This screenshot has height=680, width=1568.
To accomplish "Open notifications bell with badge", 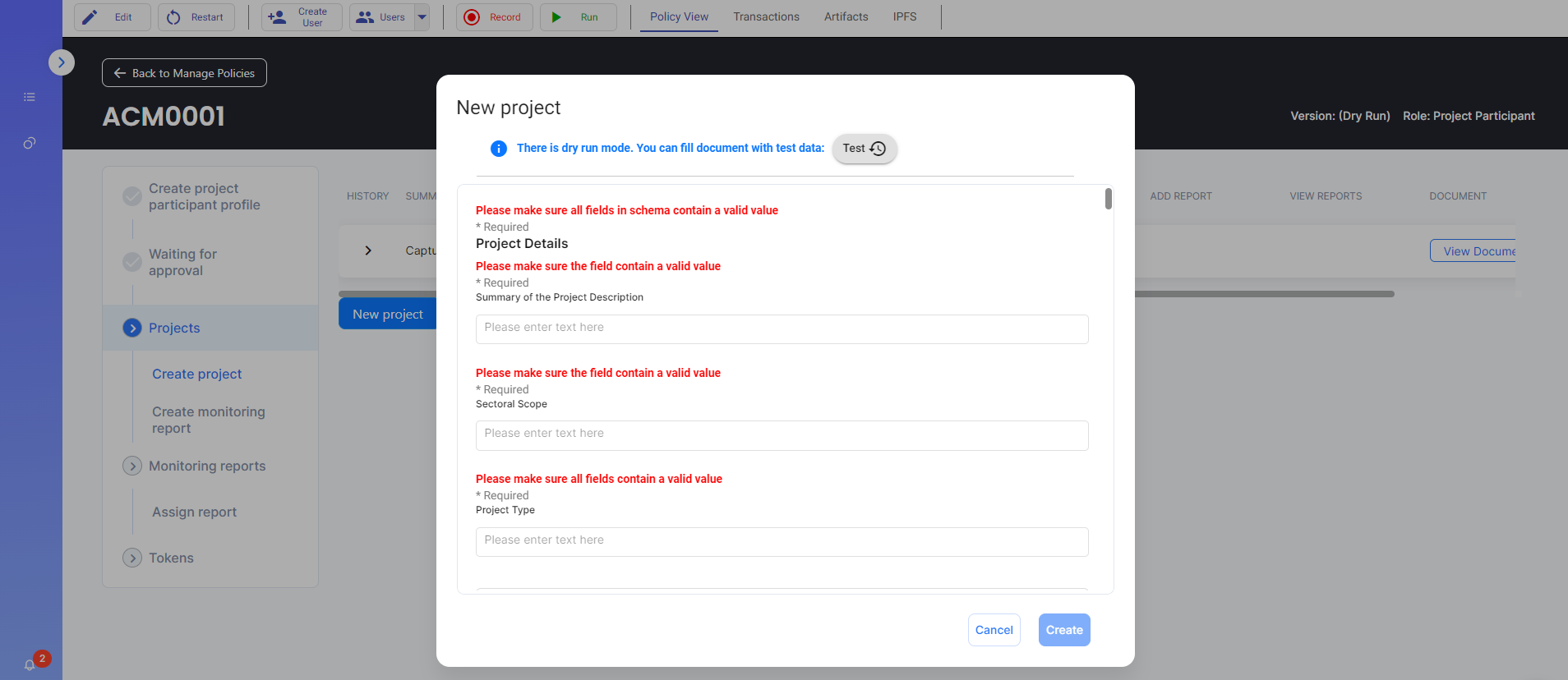I will pyautogui.click(x=30, y=664).
